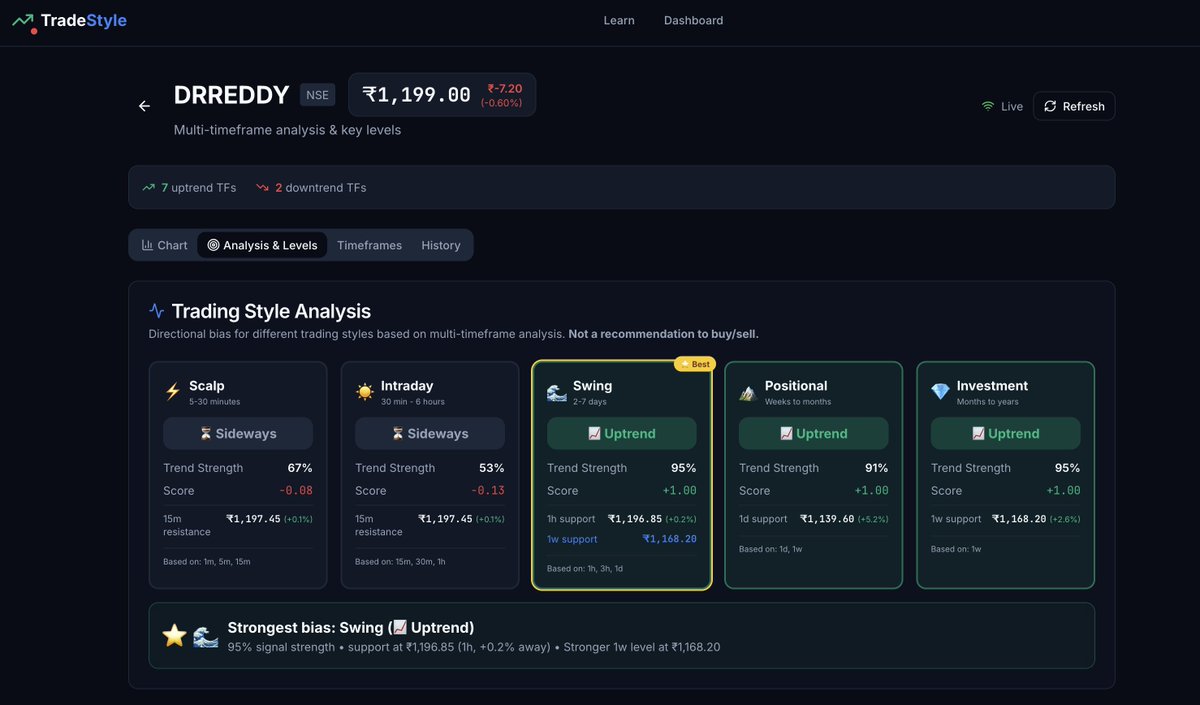The image size is (1200, 705).
Task: Click the Sideways badge on Scalp card
Action: tap(238, 433)
